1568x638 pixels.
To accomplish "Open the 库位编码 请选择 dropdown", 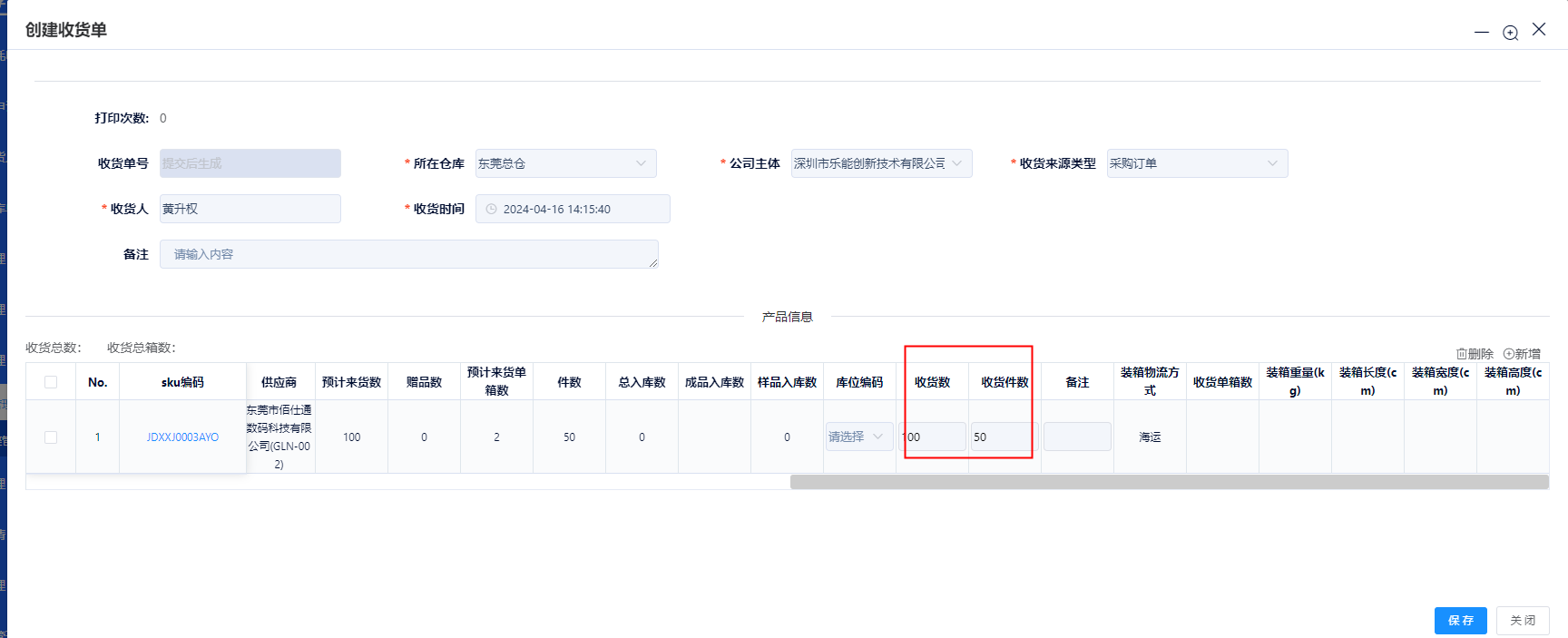I will (858, 437).
